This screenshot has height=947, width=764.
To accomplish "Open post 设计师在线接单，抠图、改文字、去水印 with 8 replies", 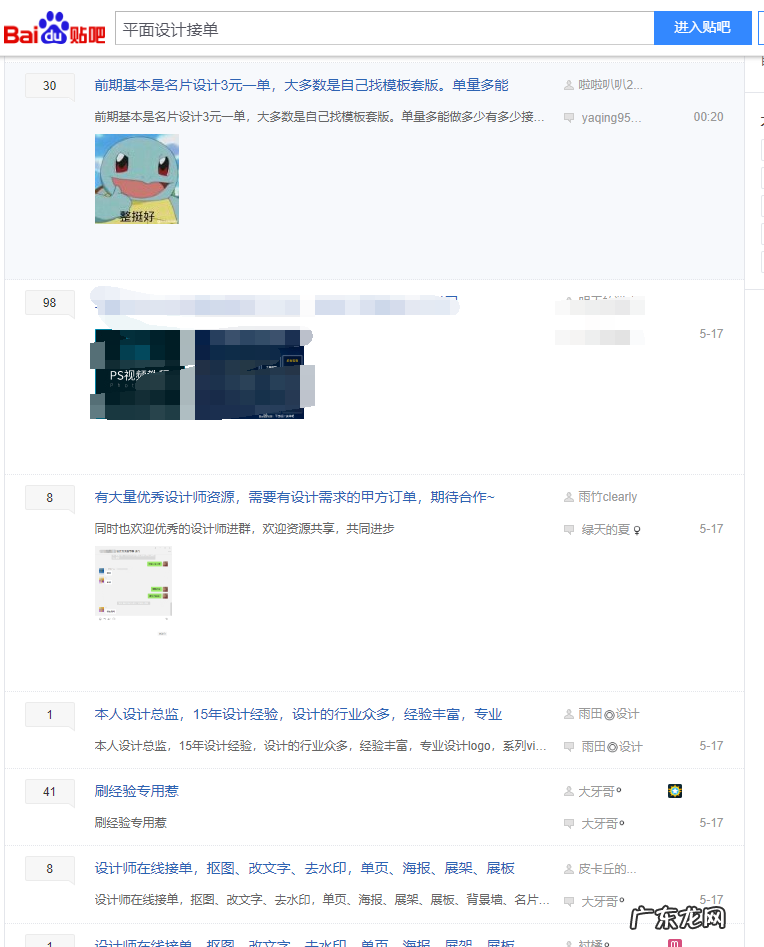I will pyautogui.click(x=304, y=868).
